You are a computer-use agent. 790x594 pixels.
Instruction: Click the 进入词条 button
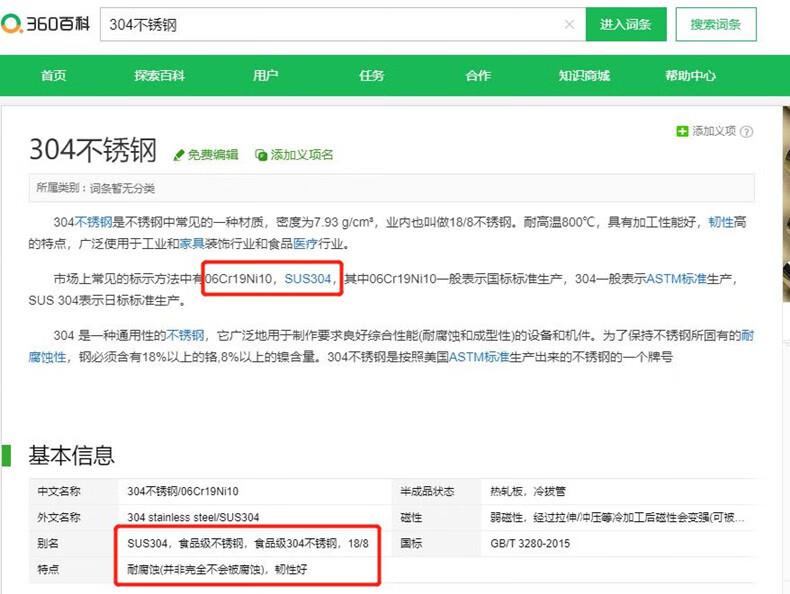[626, 25]
